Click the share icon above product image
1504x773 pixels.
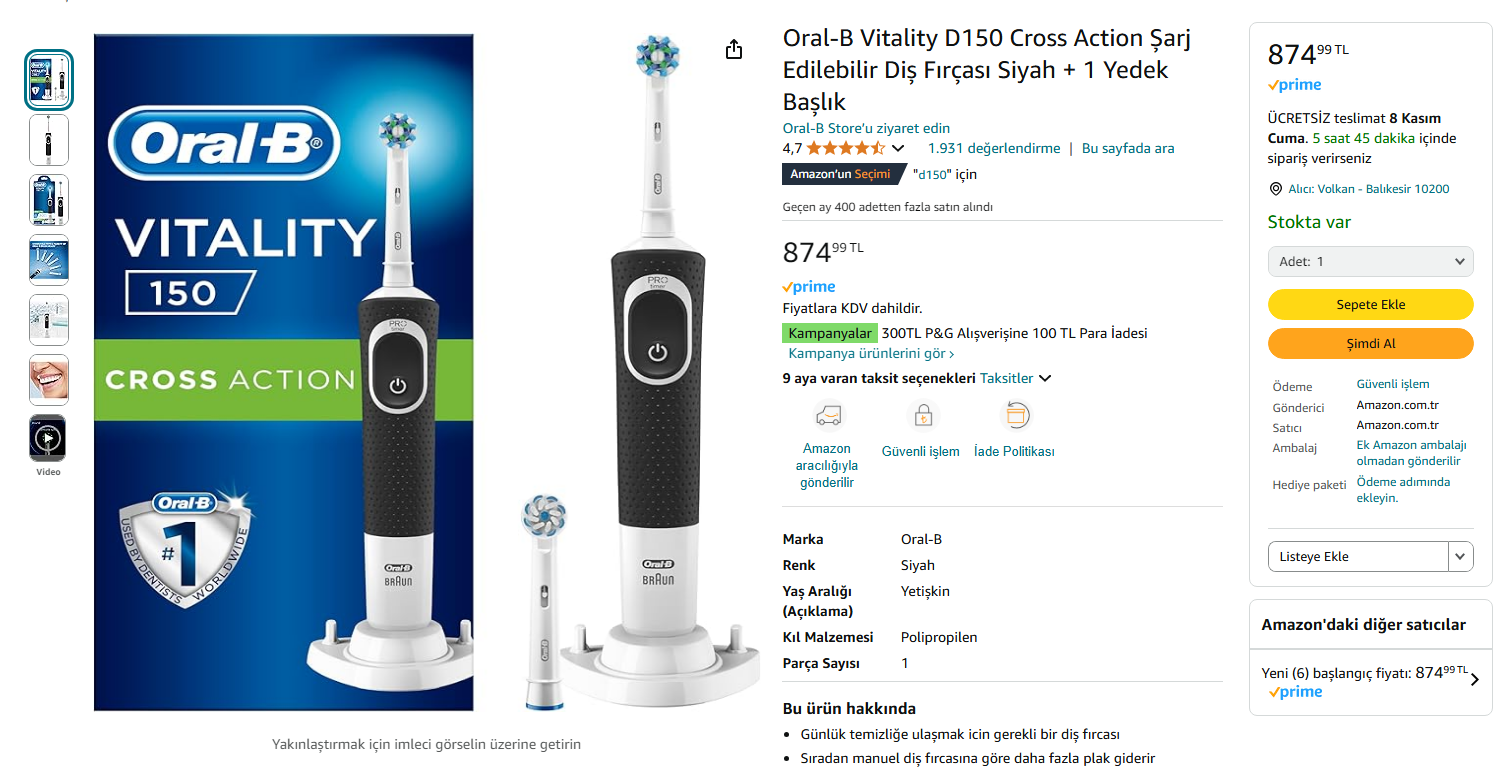pos(734,49)
